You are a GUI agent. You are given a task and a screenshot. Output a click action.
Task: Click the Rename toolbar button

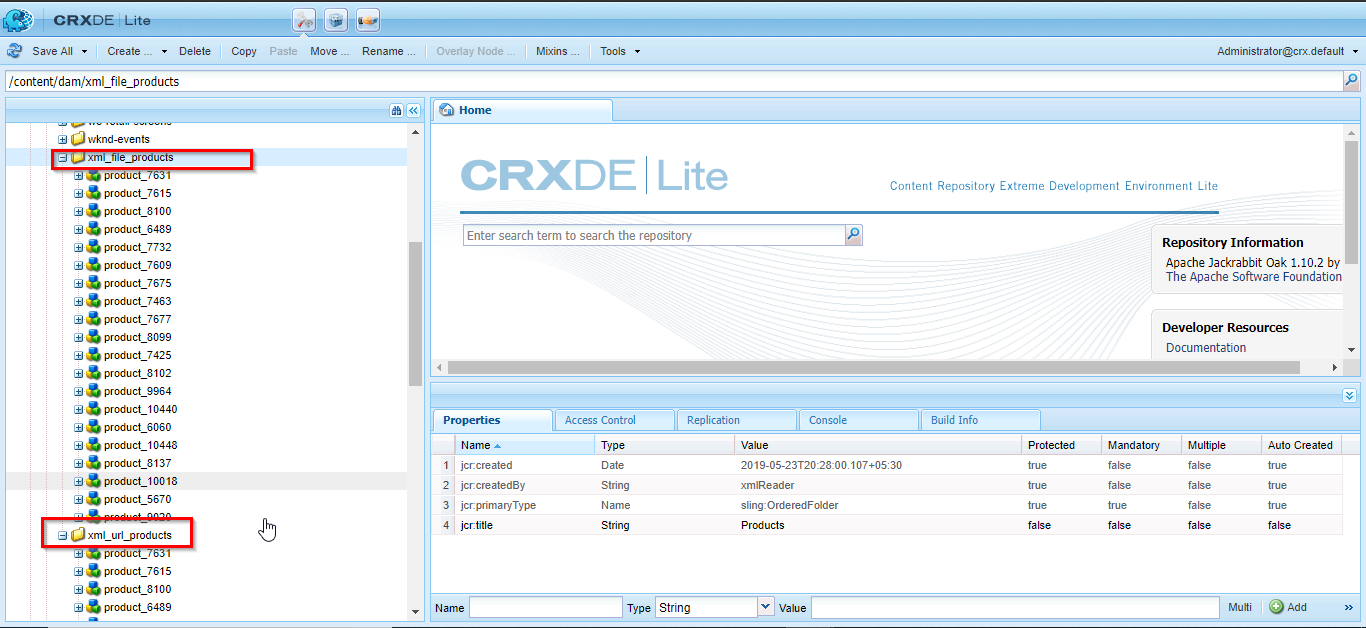(388, 51)
